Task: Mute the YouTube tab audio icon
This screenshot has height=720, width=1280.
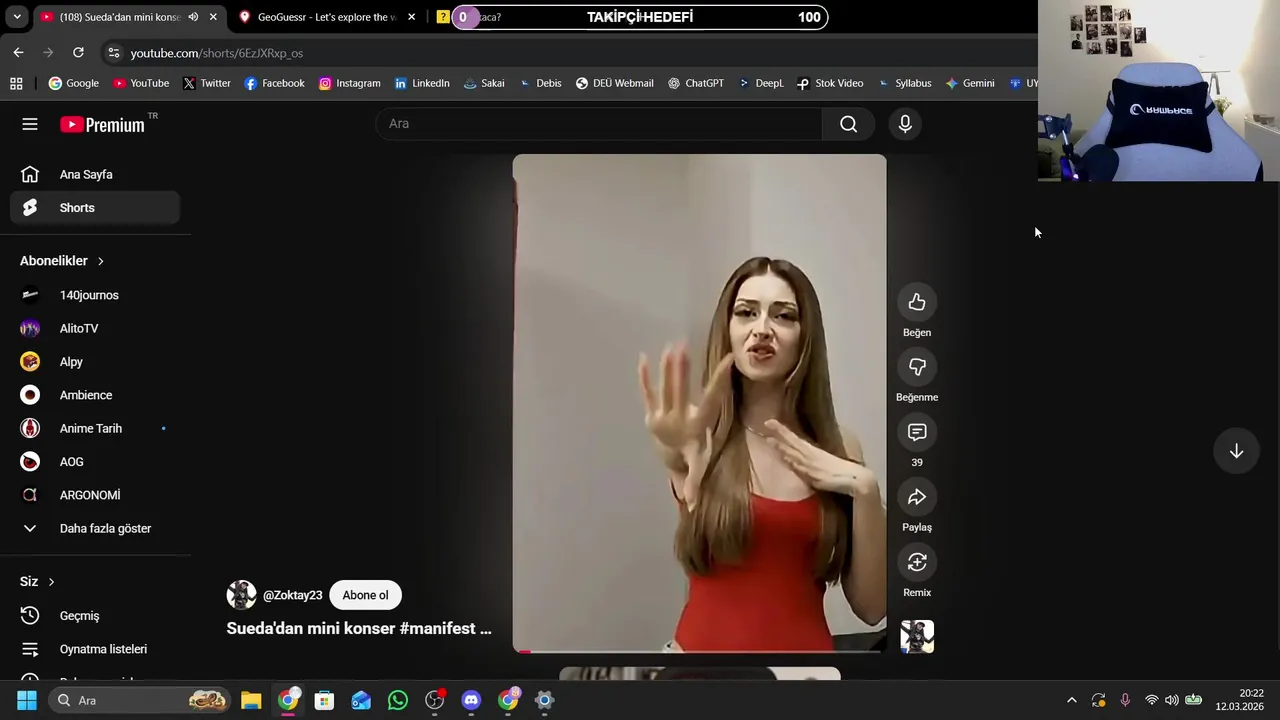Action: click(193, 17)
